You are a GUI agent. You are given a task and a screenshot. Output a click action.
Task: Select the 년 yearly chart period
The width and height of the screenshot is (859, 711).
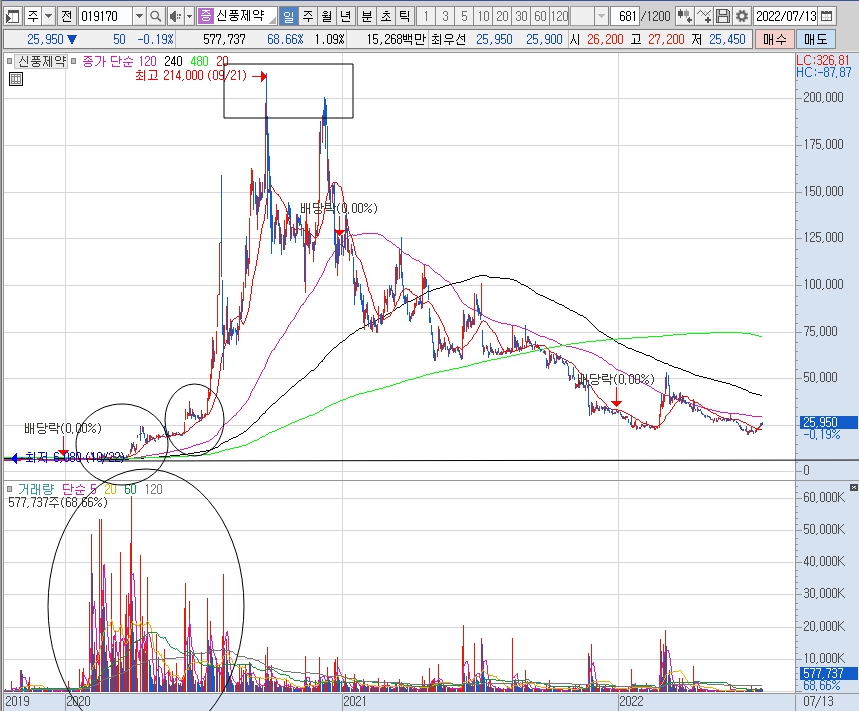click(345, 16)
